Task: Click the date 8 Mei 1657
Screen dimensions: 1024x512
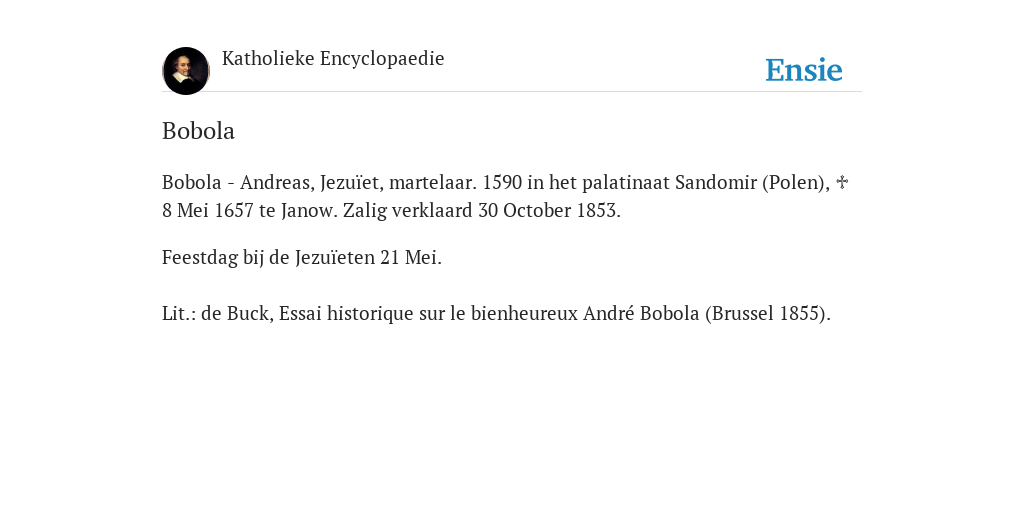Action: [207, 210]
